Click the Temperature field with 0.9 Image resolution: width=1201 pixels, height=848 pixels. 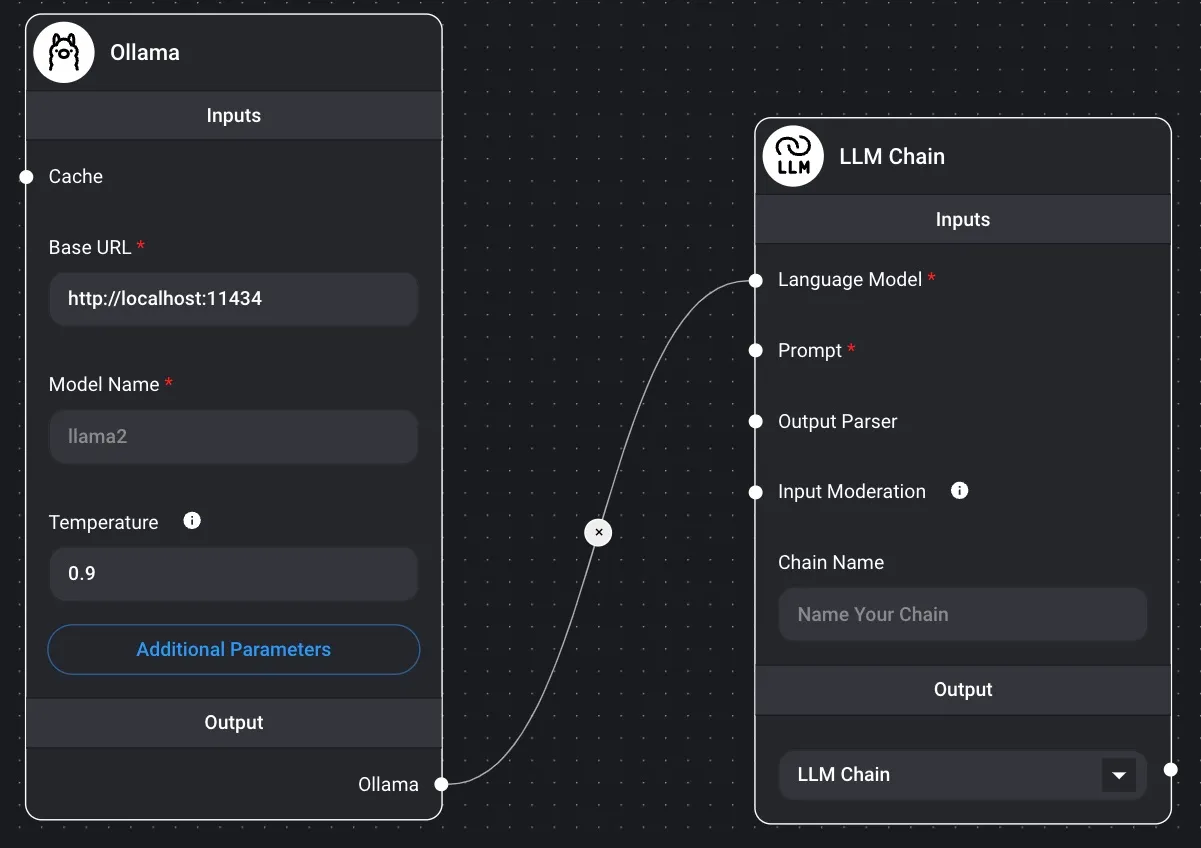tap(233, 574)
